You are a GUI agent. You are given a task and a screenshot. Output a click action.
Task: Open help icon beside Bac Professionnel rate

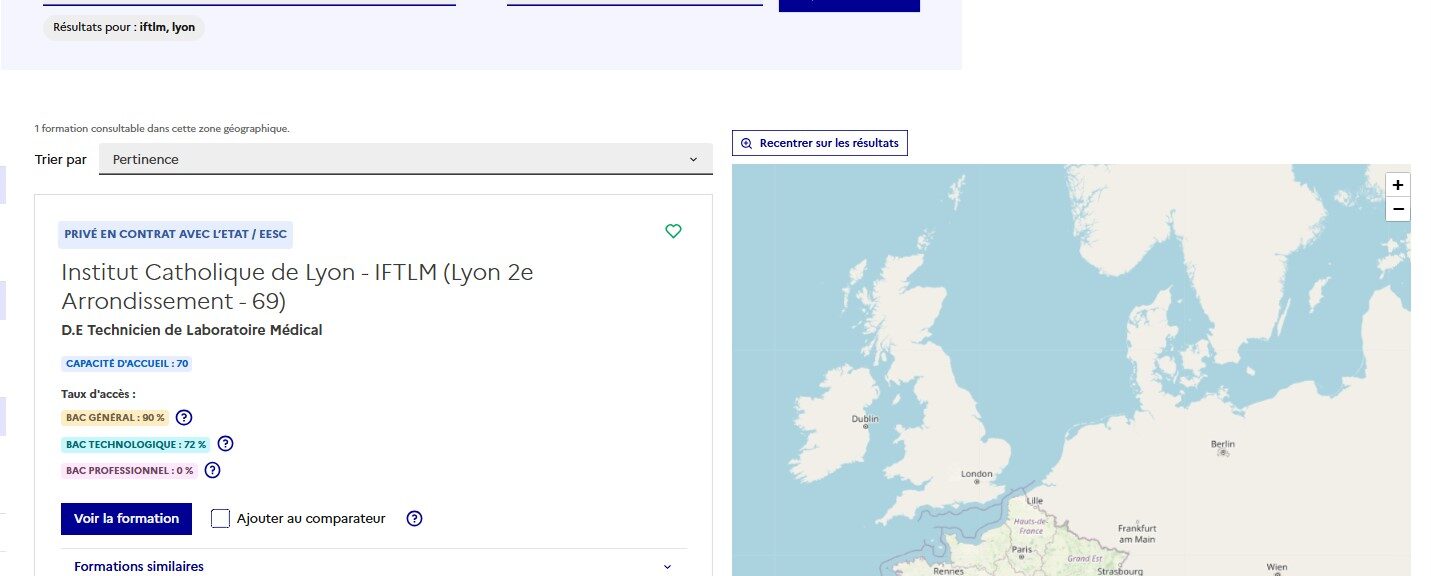(x=212, y=470)
